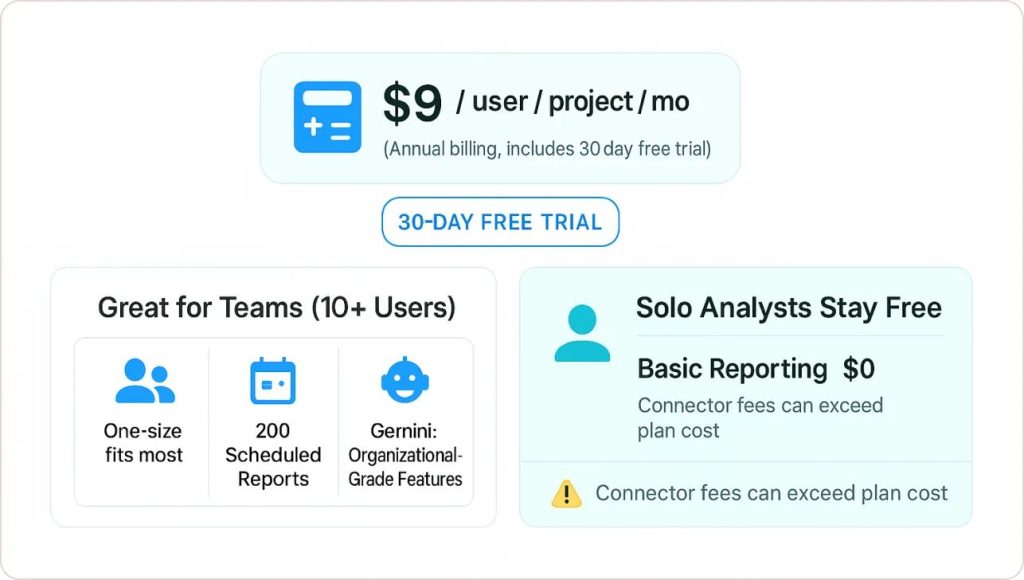Select the "Basic Reporting $0" line
Viewport: 1024px width, 580px height.
click(x=756, y=369)
